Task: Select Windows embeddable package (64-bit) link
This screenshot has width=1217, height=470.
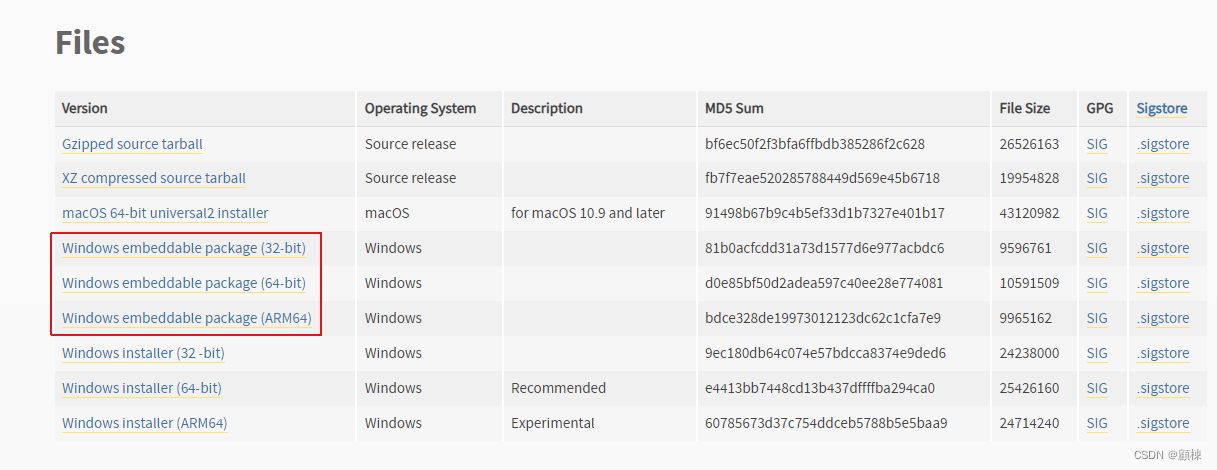Action: pyautogui.click(x=184, y=283)
